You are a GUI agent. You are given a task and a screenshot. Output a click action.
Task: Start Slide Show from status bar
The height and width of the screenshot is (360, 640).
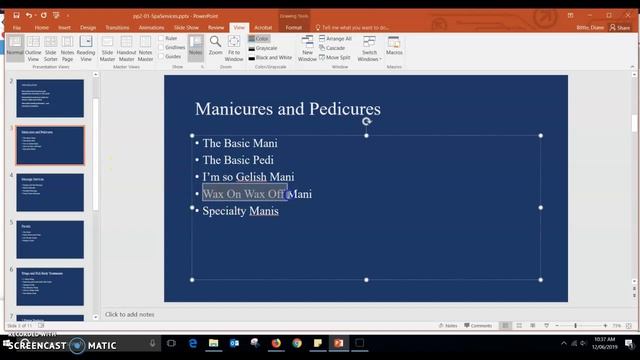pos(547,325)
